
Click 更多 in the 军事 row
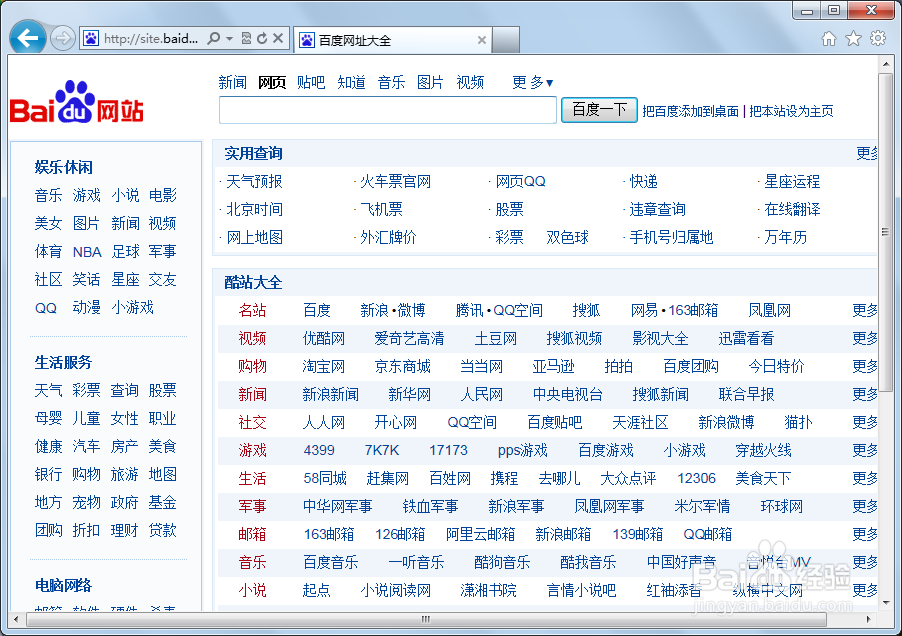tap(865, 507)
